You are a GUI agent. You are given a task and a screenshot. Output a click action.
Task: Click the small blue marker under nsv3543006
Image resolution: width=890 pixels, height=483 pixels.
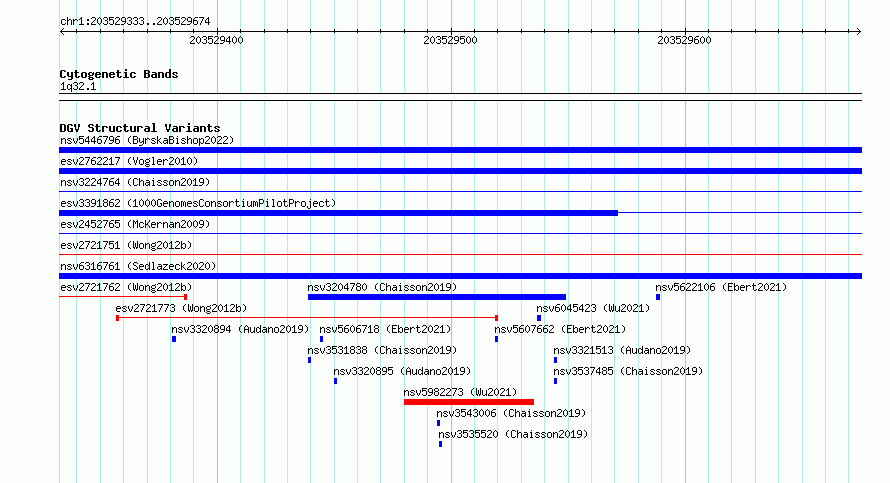click(438, 423)
